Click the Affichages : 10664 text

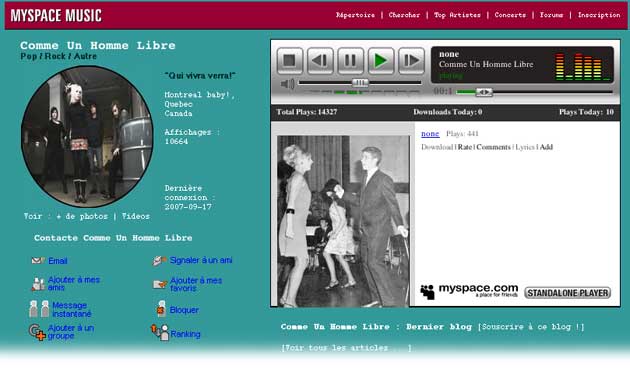click(x=192, y=137)
